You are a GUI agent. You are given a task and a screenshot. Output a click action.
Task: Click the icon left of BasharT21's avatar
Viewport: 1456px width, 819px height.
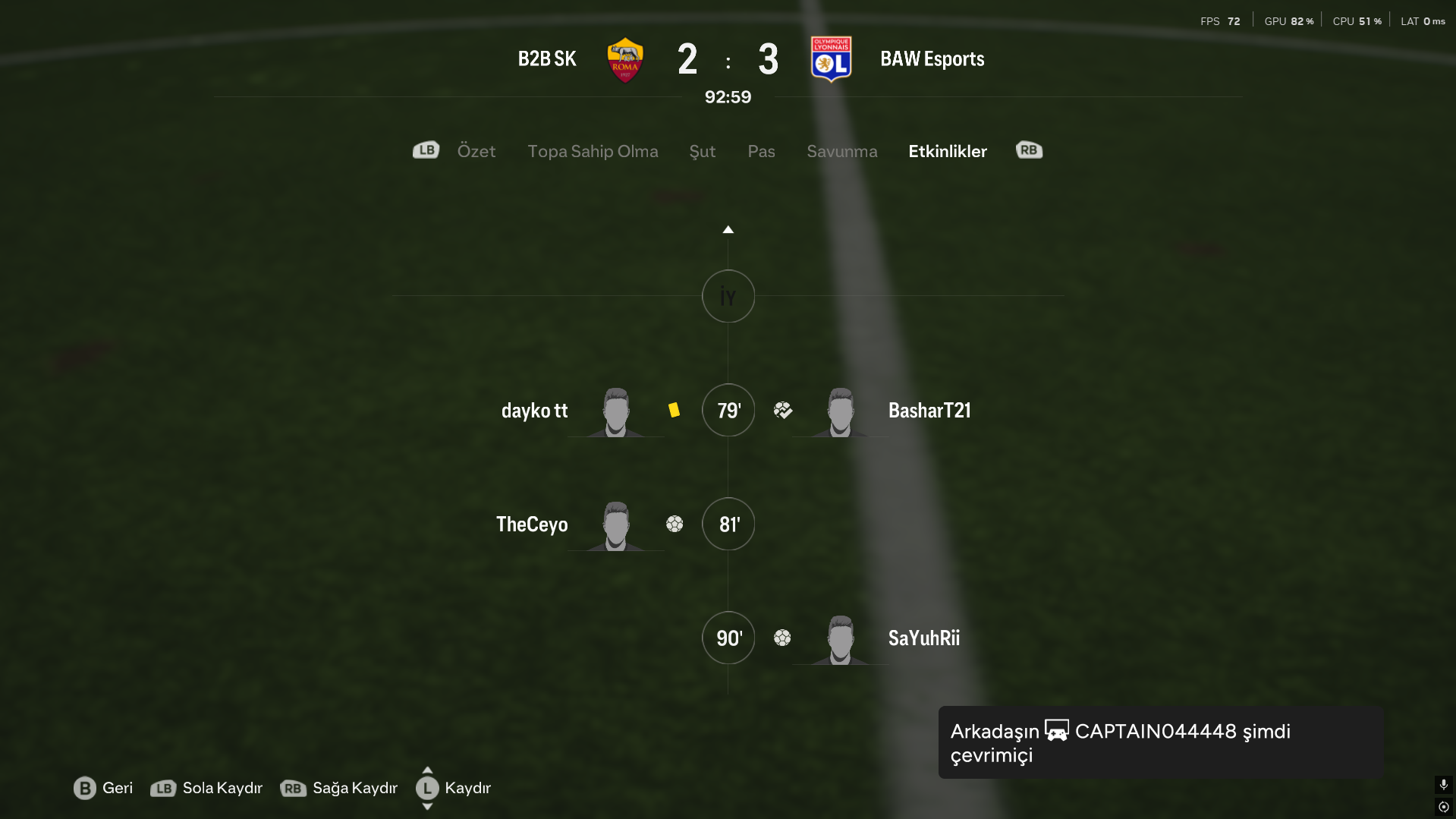(783, 410)
